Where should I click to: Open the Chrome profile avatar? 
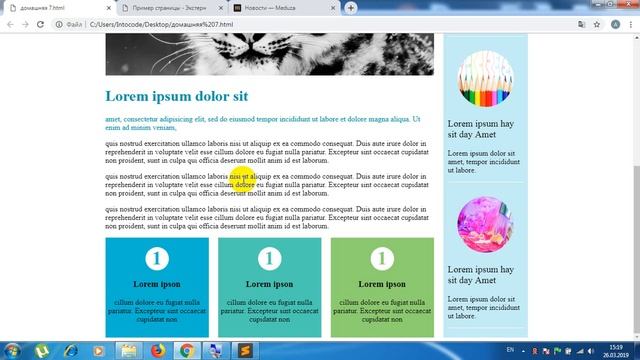616,24
